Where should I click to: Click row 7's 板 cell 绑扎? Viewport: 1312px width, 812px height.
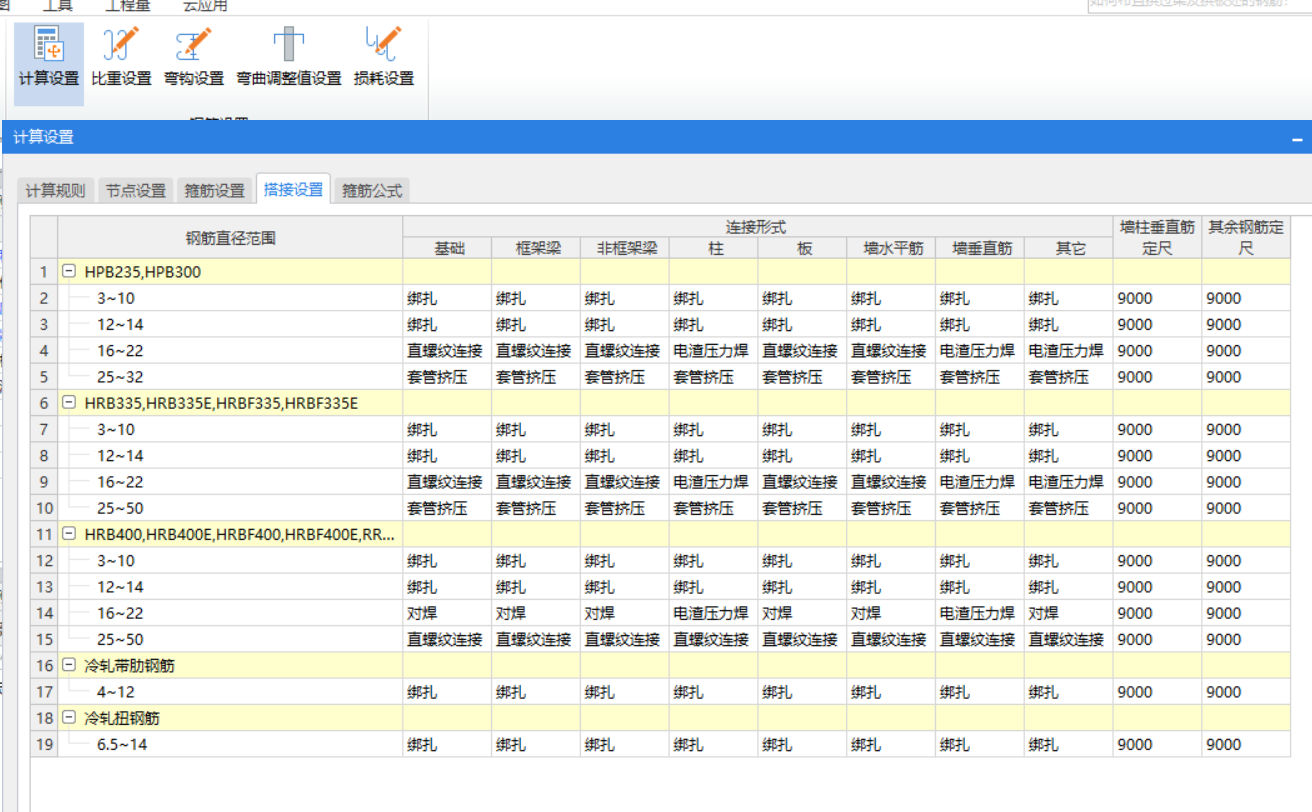coord(803,429)
